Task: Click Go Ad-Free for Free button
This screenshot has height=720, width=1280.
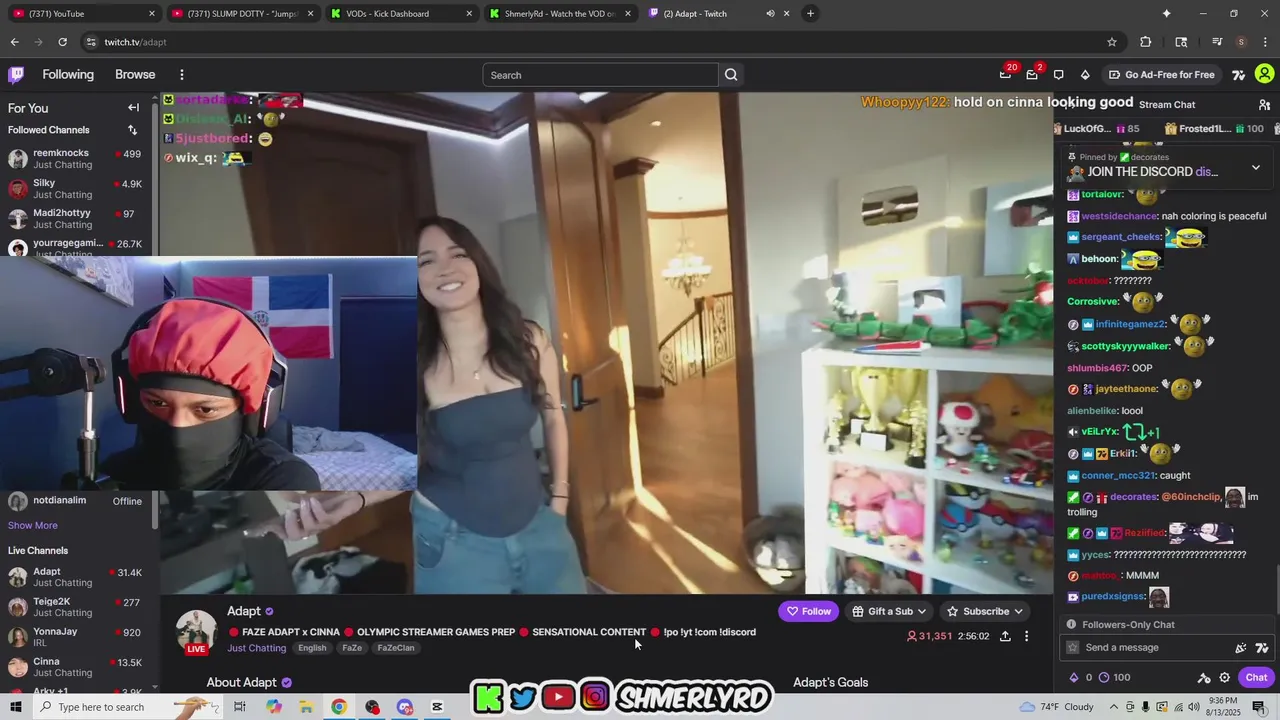Action: (x=1162, y=75)
